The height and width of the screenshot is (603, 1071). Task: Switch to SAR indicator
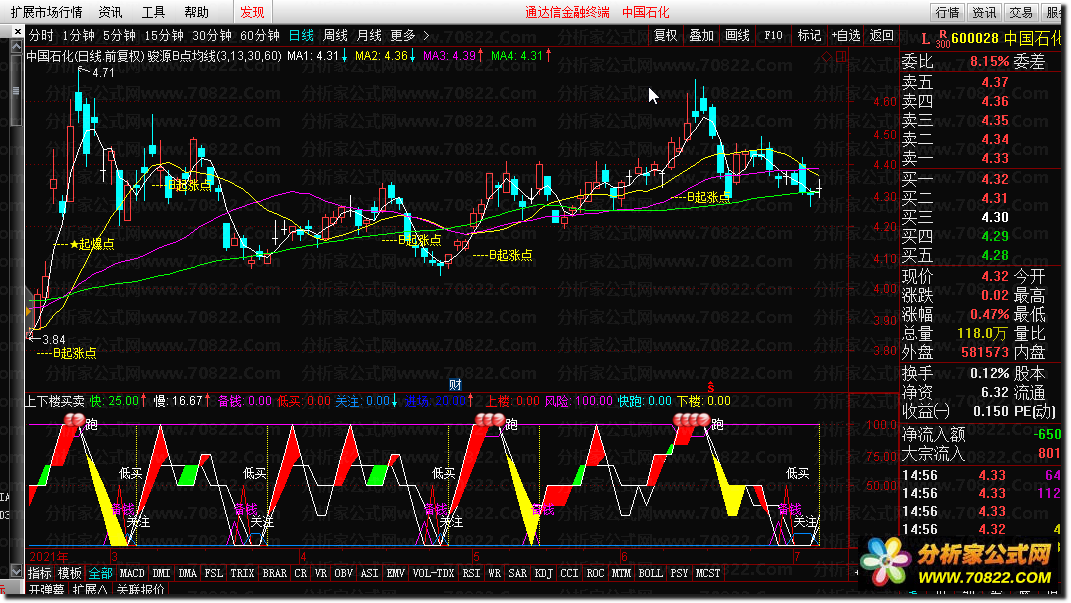(518, 574)
